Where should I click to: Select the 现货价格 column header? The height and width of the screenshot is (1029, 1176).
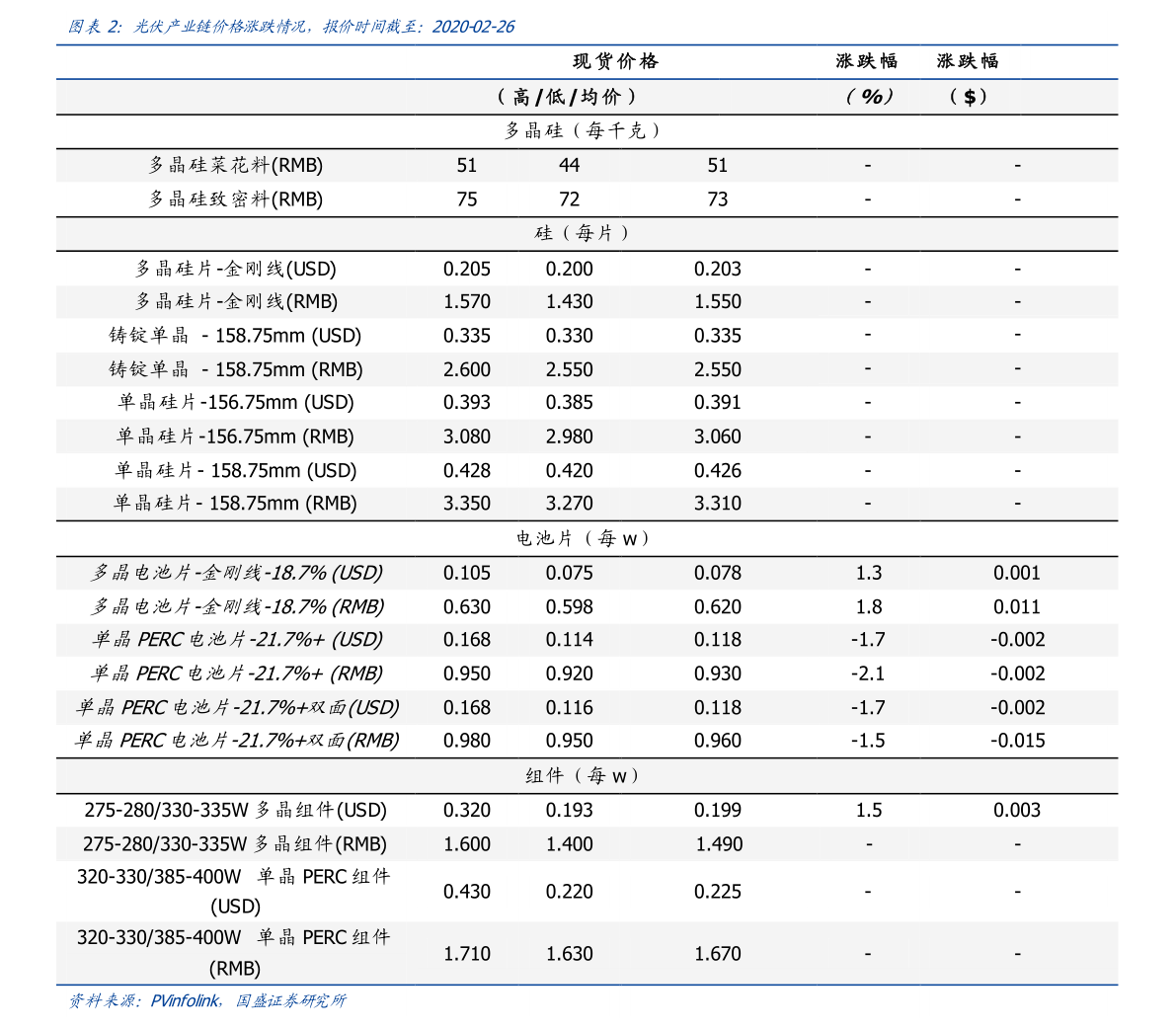[x=615, y=61]
